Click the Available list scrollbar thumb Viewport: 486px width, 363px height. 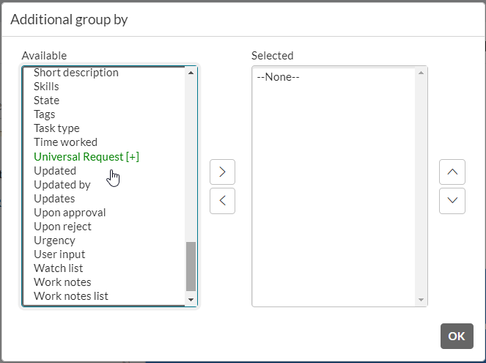click(191, 266)
